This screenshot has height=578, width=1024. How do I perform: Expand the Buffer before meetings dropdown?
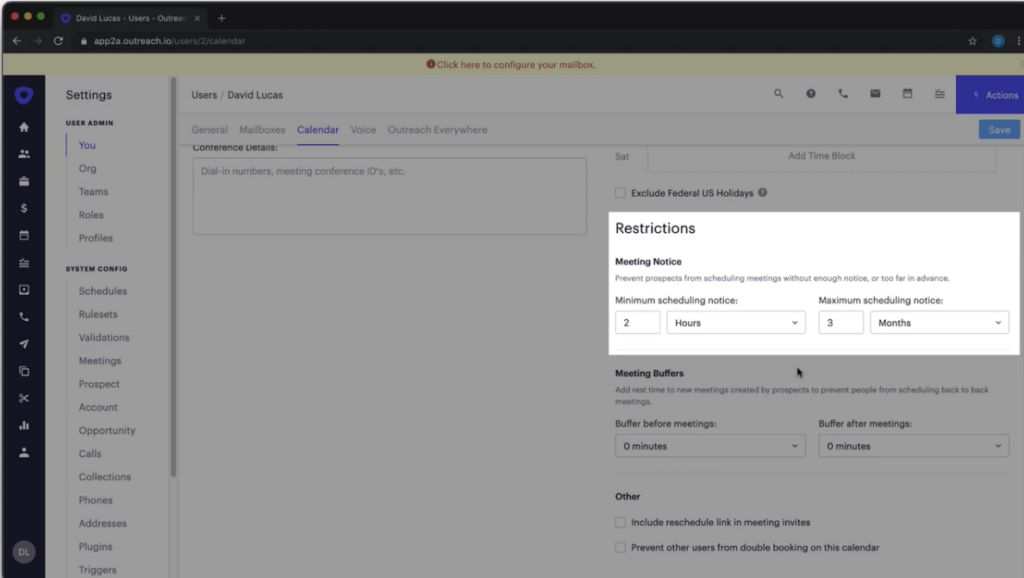[711, 446]
